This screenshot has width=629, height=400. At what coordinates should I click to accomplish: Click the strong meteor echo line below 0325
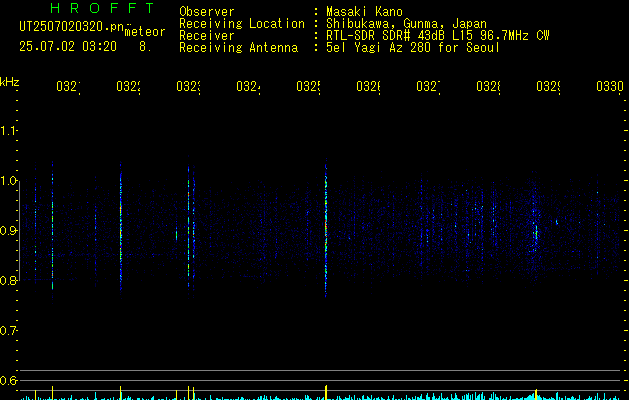coord(326,228)
